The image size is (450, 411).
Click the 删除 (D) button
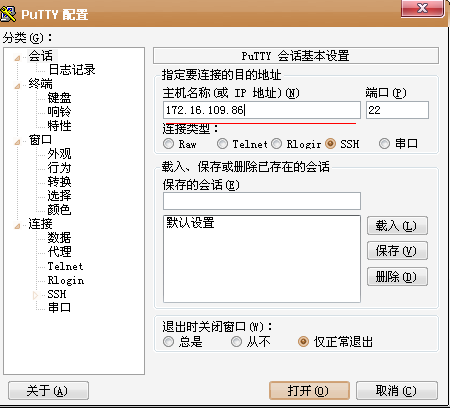[x=397, y=276]
